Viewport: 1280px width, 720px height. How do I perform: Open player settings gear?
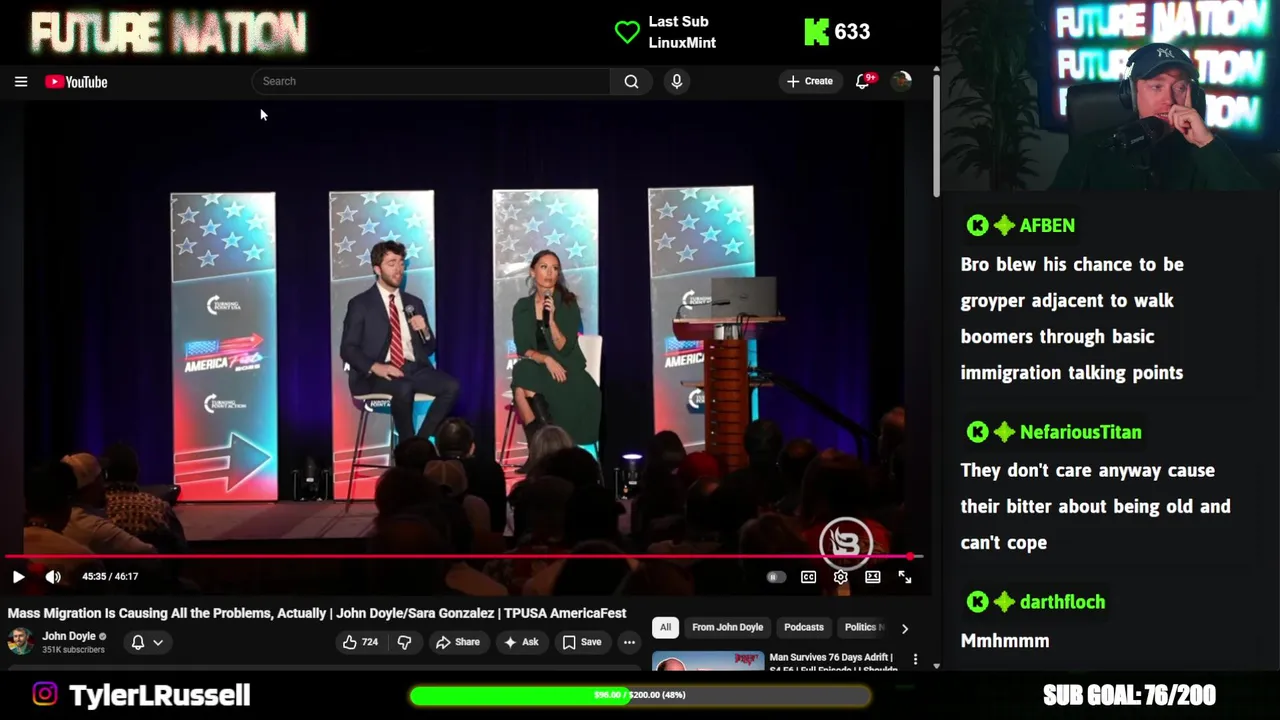coord(841,577)
